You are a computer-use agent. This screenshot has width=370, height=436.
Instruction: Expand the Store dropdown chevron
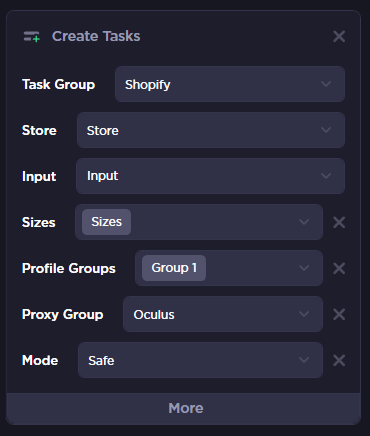(x=326, y=130)
